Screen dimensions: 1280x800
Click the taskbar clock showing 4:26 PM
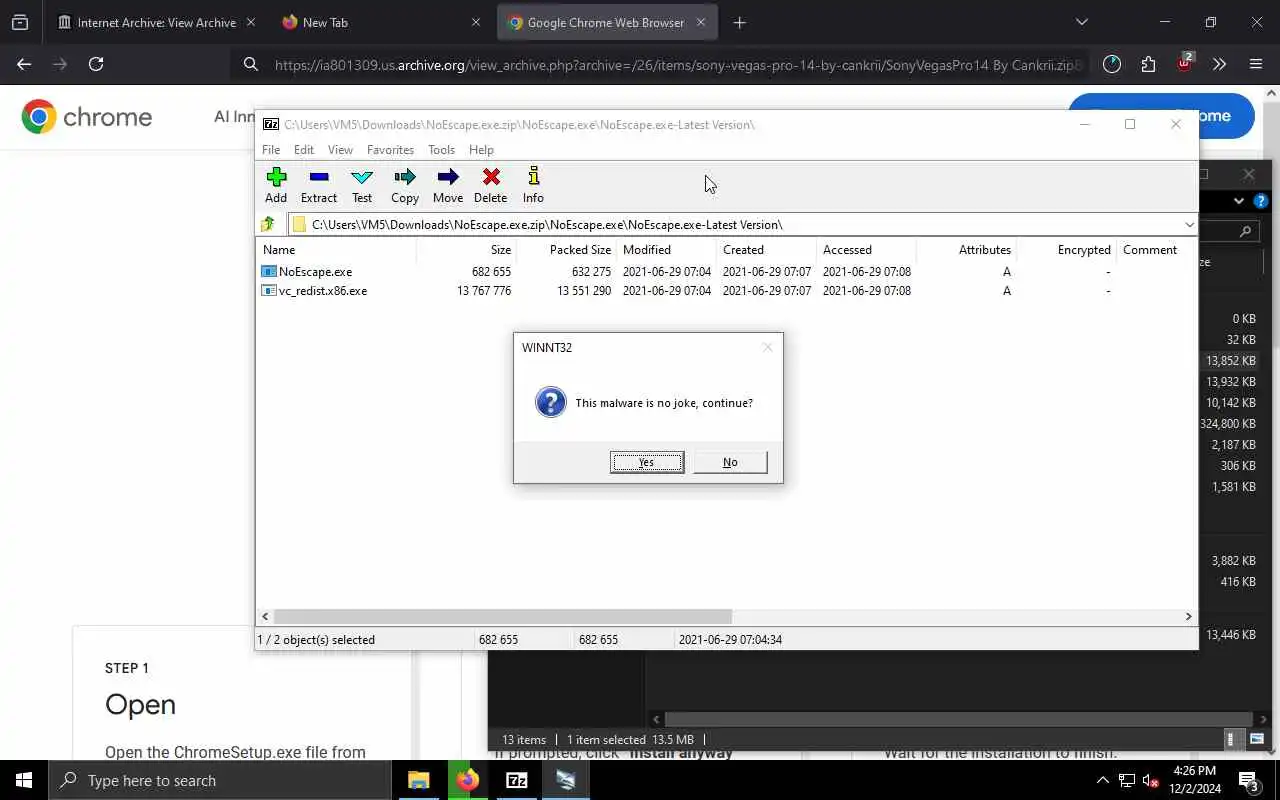pyautogui.click(x=1194, y=780)
